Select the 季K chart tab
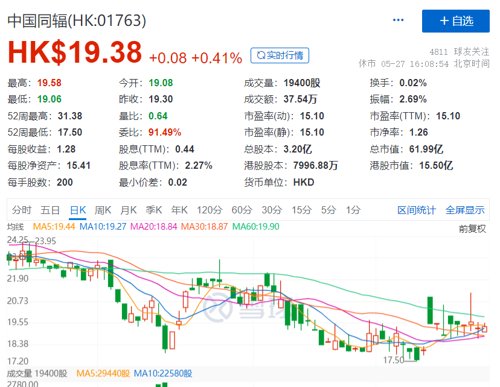The image size is (500, 387). point(154,210)
